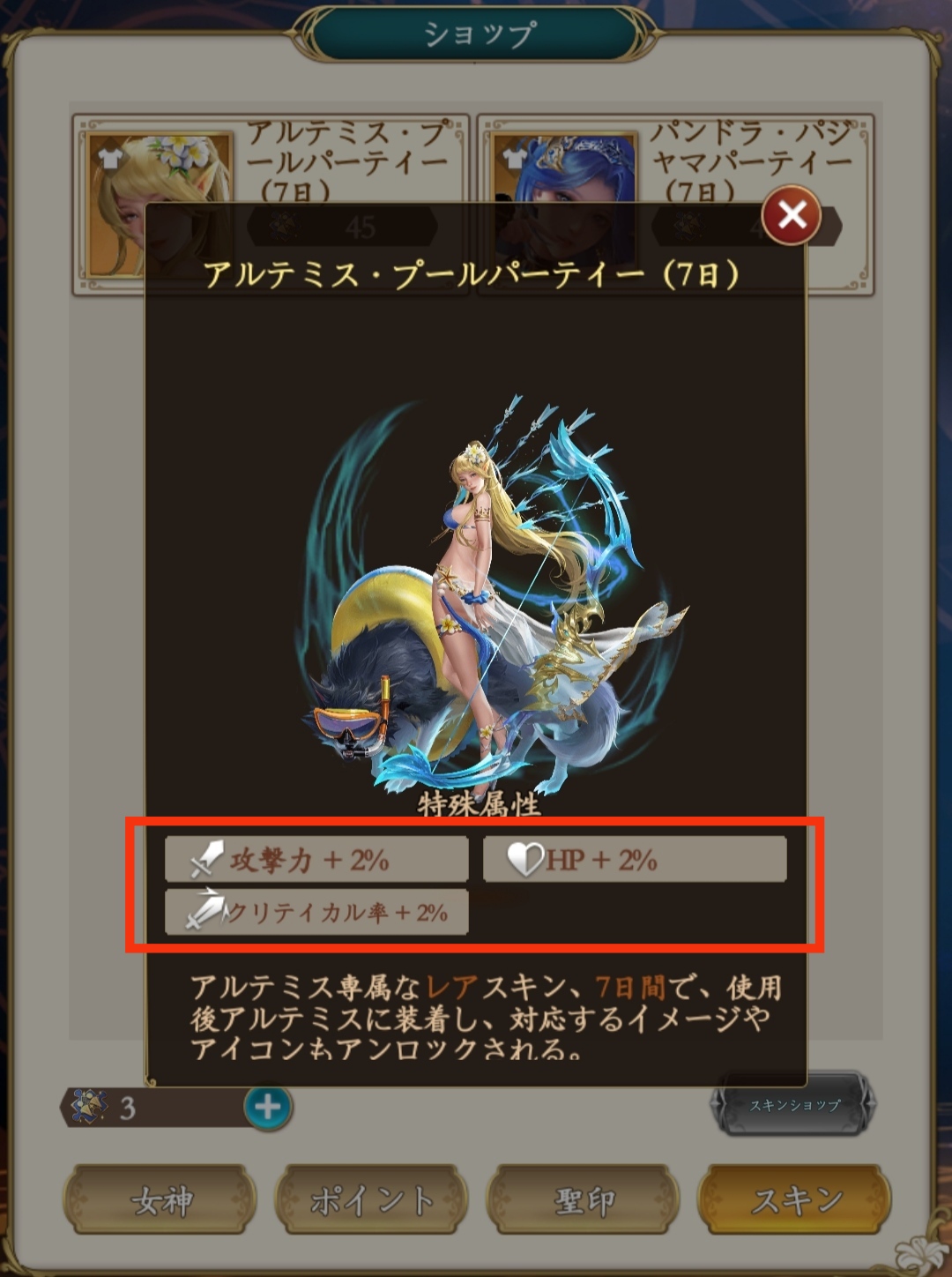
Task: Switch to the 女神 tab
Action: pos(160,1200)
